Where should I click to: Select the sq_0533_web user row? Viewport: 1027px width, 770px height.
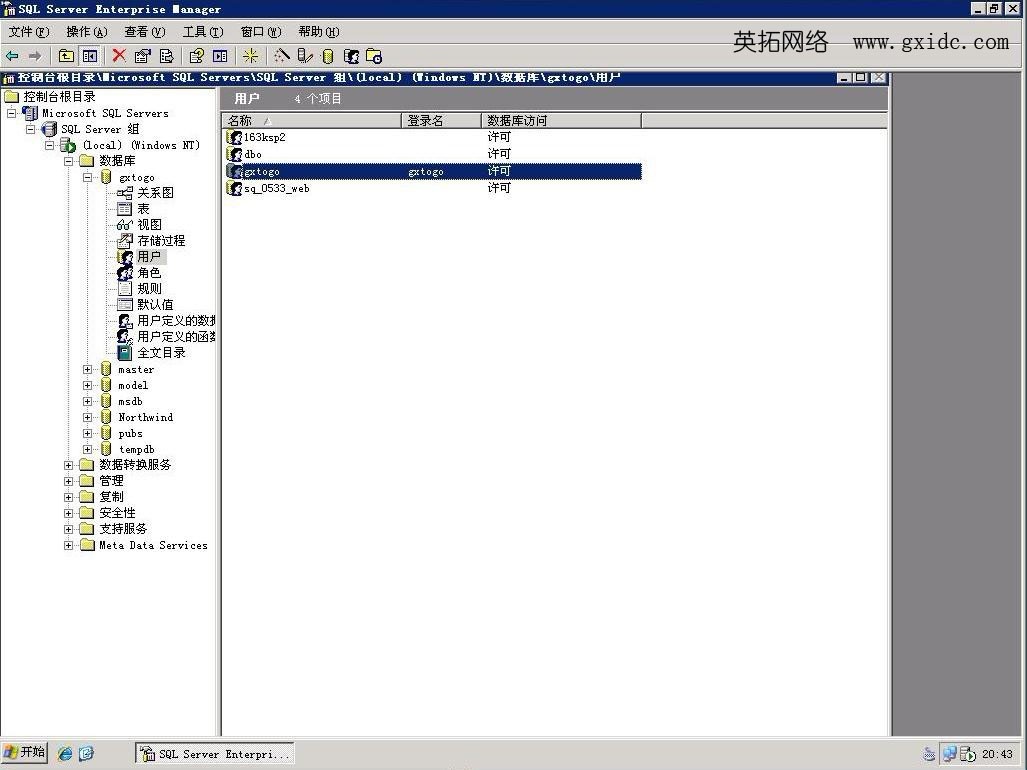coord(276,188)
